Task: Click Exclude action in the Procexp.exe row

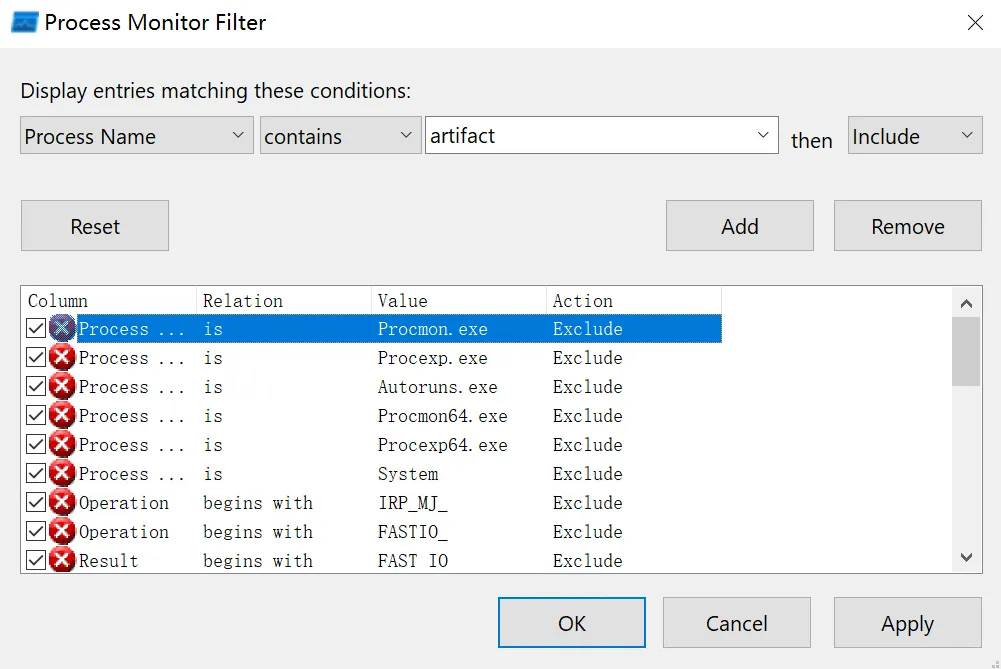Action: [x=587, y=357]
